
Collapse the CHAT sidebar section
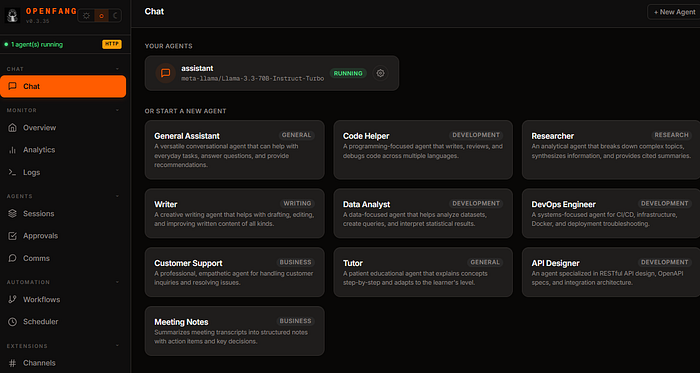click(x=117, y=69)
